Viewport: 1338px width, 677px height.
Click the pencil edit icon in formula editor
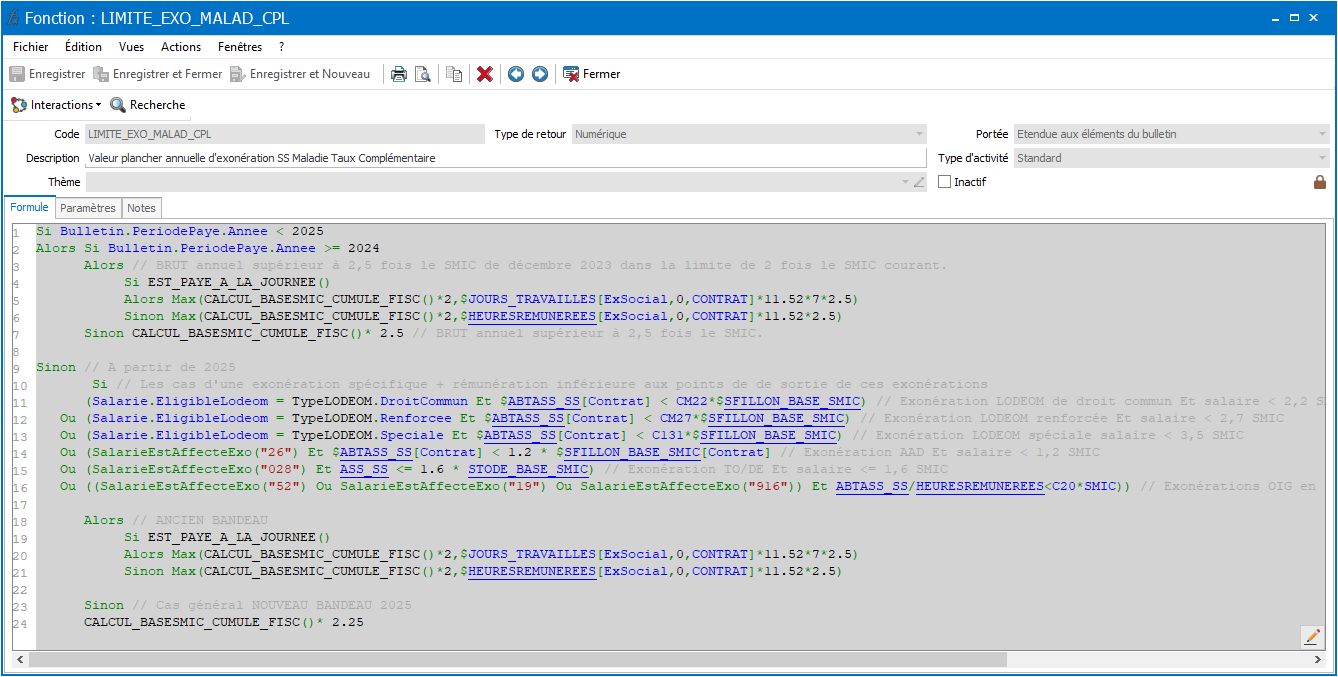[x=1312, y=636]
